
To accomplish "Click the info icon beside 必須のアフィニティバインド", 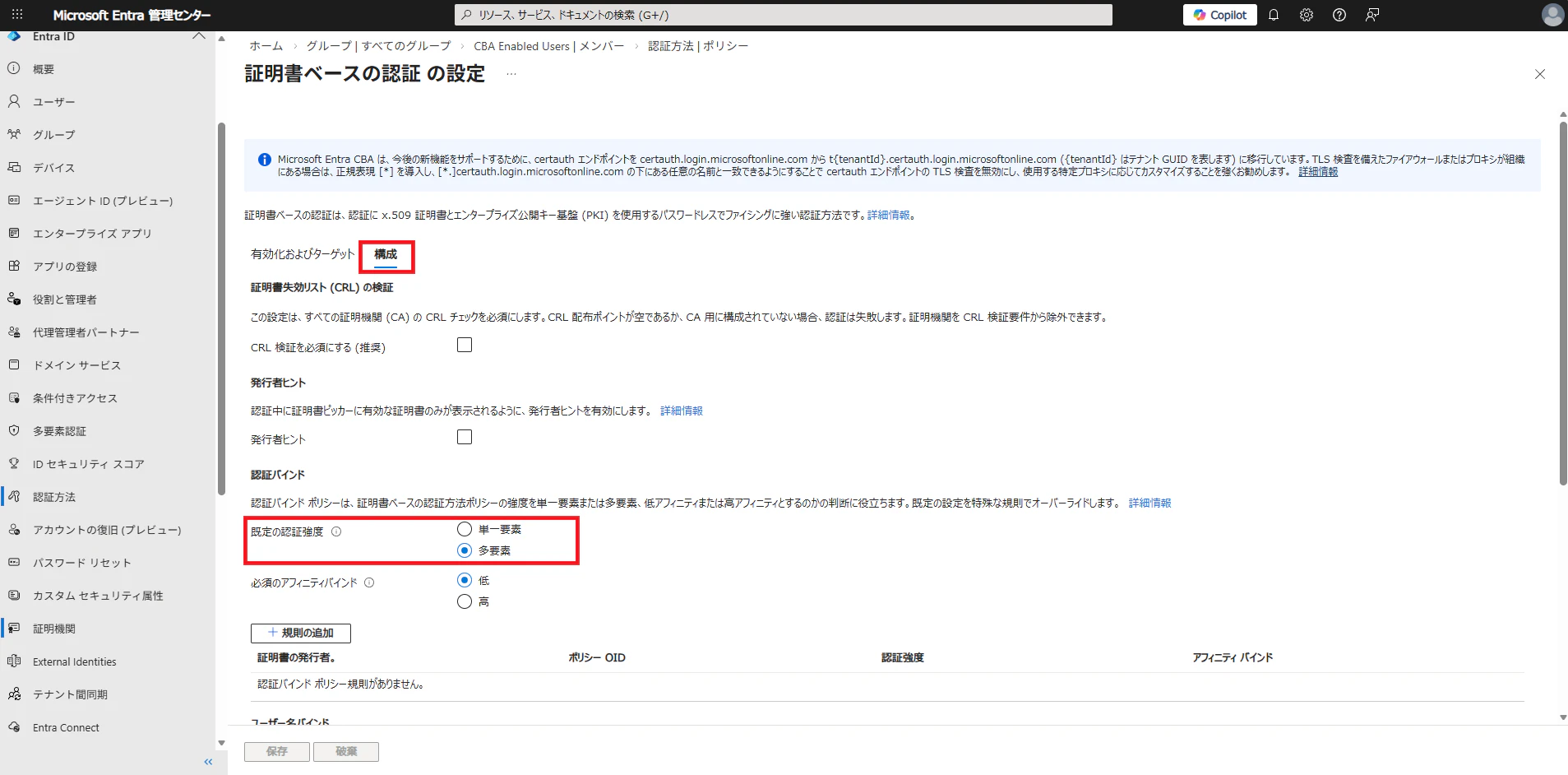I will click(369, 582).
